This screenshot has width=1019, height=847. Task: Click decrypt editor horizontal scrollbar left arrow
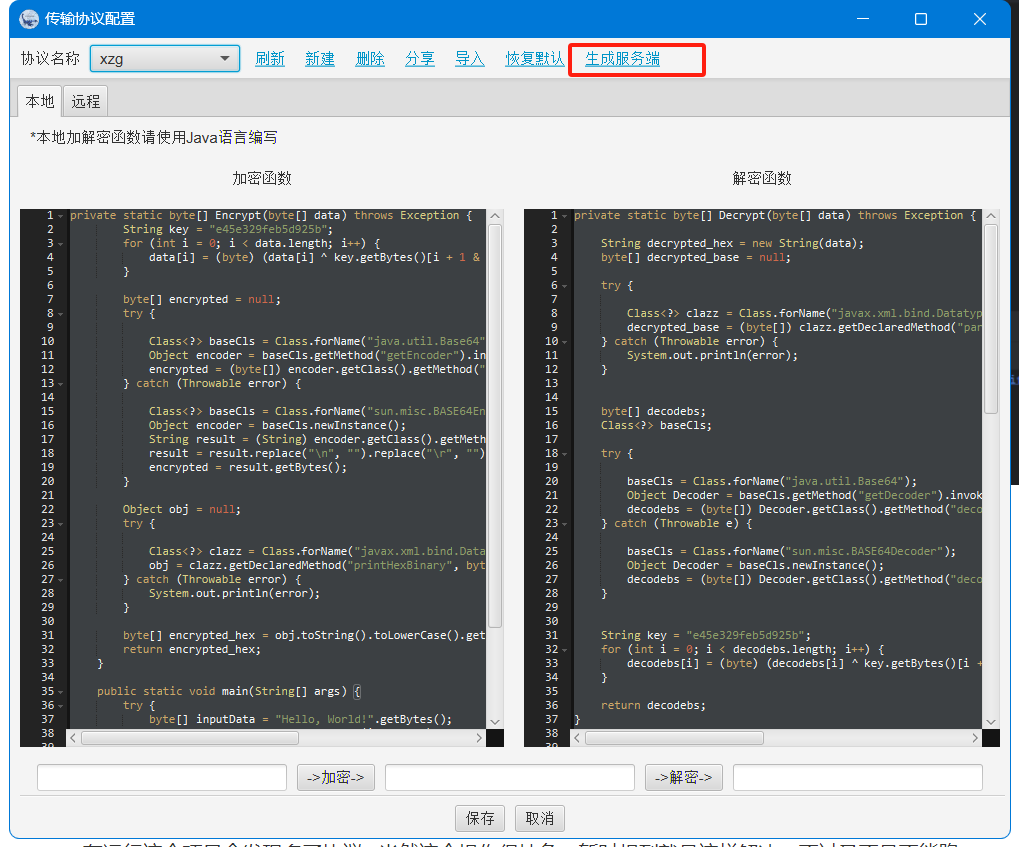pos(577,738)
